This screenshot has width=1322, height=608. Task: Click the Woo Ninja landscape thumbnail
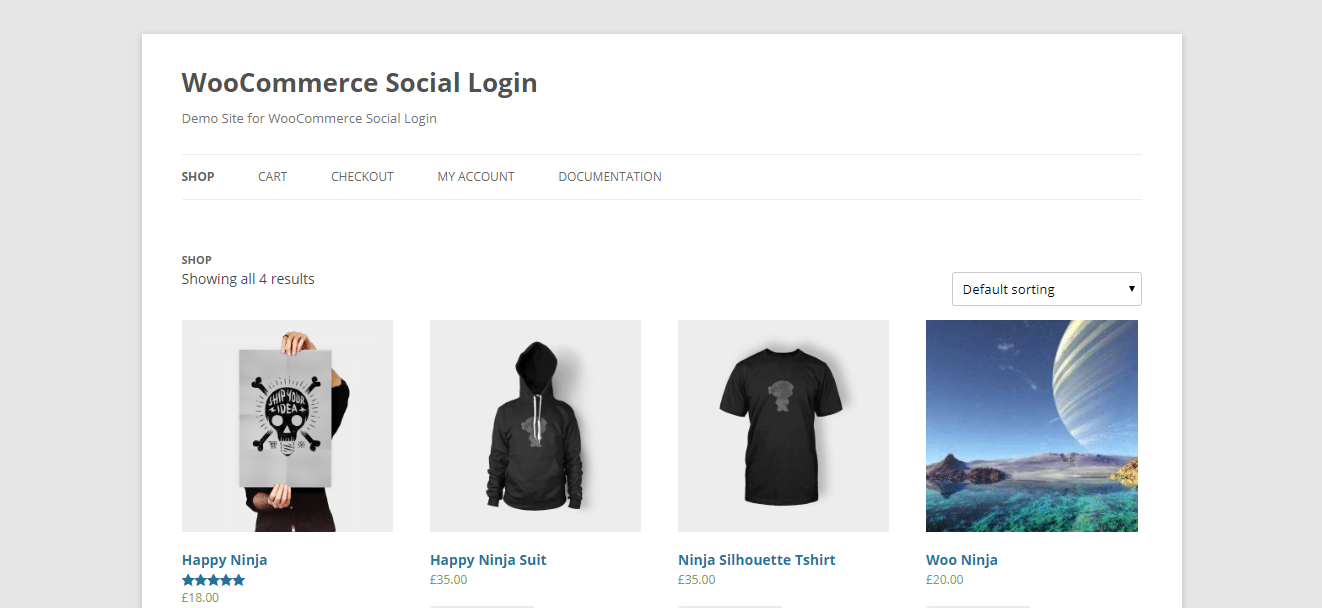pyautogui.click(x=1031, y=425)
